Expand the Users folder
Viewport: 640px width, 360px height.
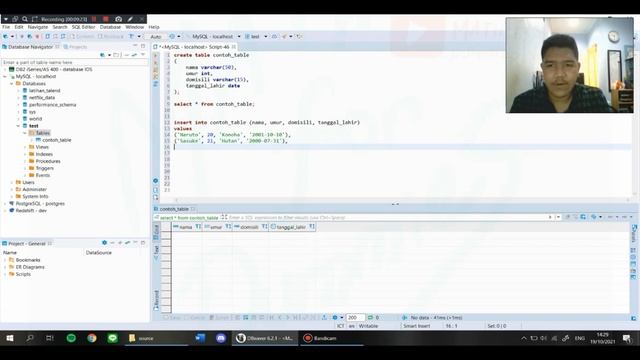(12, 182)
